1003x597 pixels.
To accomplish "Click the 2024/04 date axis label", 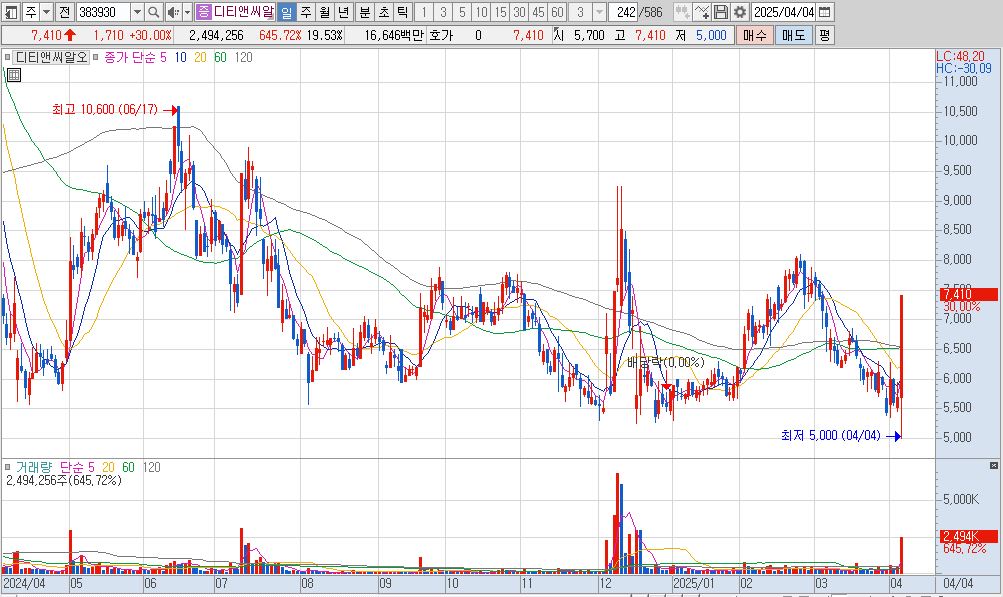I will pyautogui.click(x=24, y=584).
